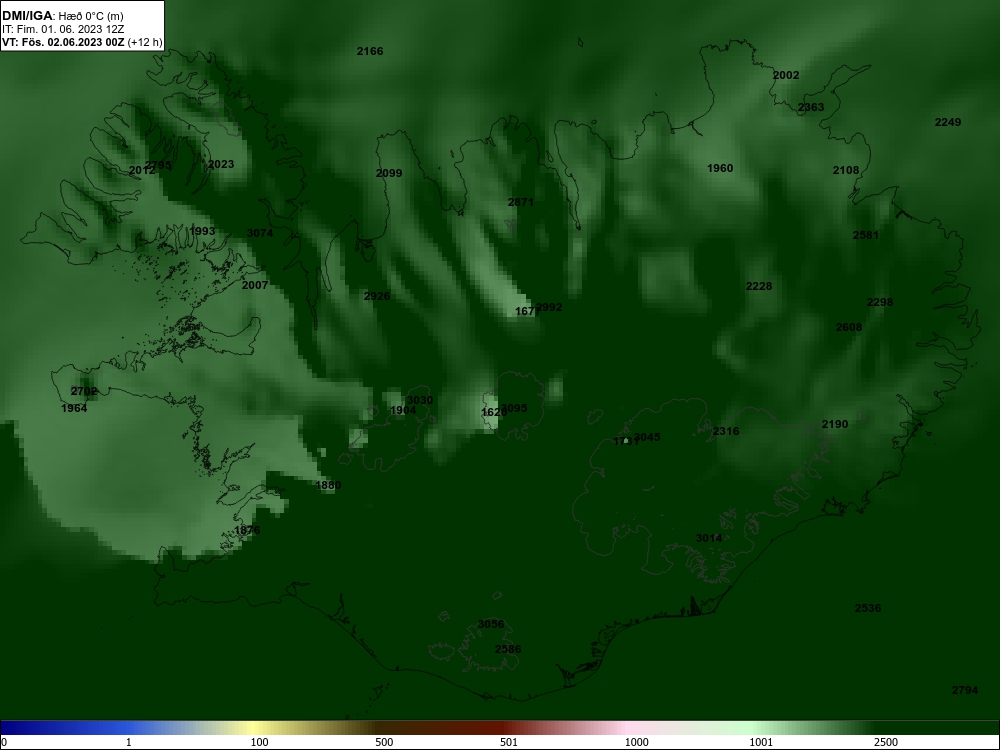Click the 2023 value in the Westfjords

[221, 165]
